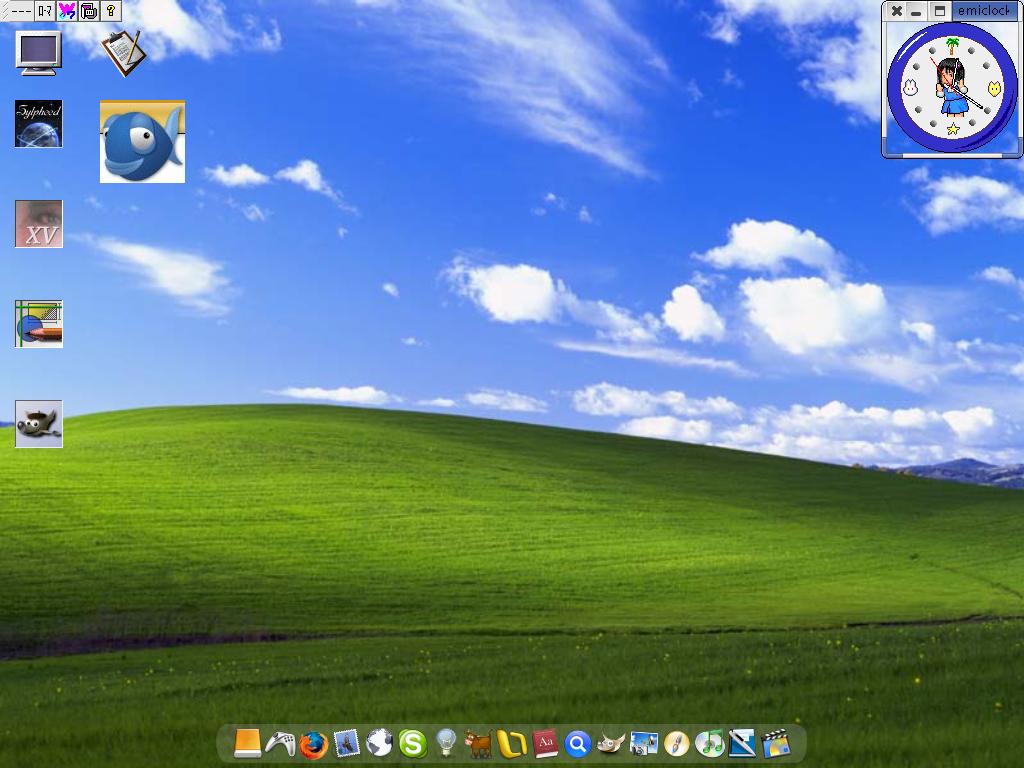This screenshot has width=1024, height=768.
Task: Open the lightbulb app in the dock
Action: [x=448, y=744]
